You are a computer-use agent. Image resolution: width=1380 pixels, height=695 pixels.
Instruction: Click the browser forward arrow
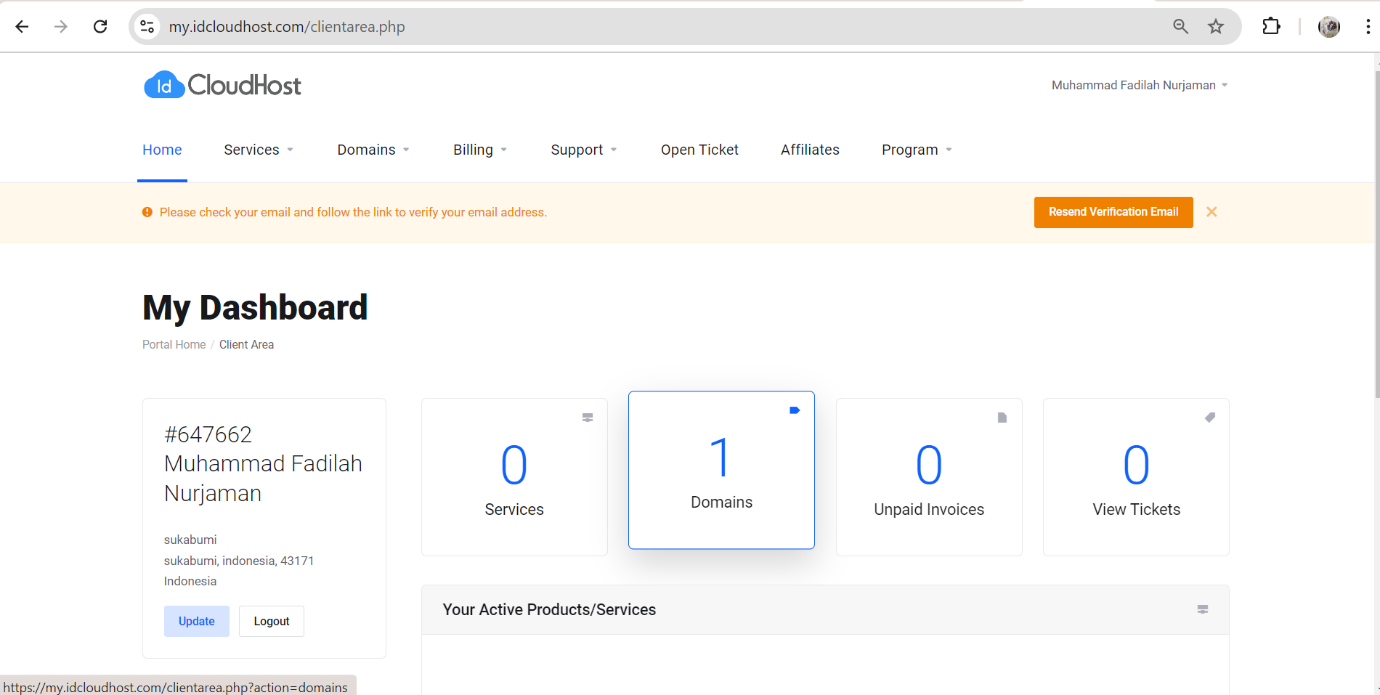[x=61, y=27]
